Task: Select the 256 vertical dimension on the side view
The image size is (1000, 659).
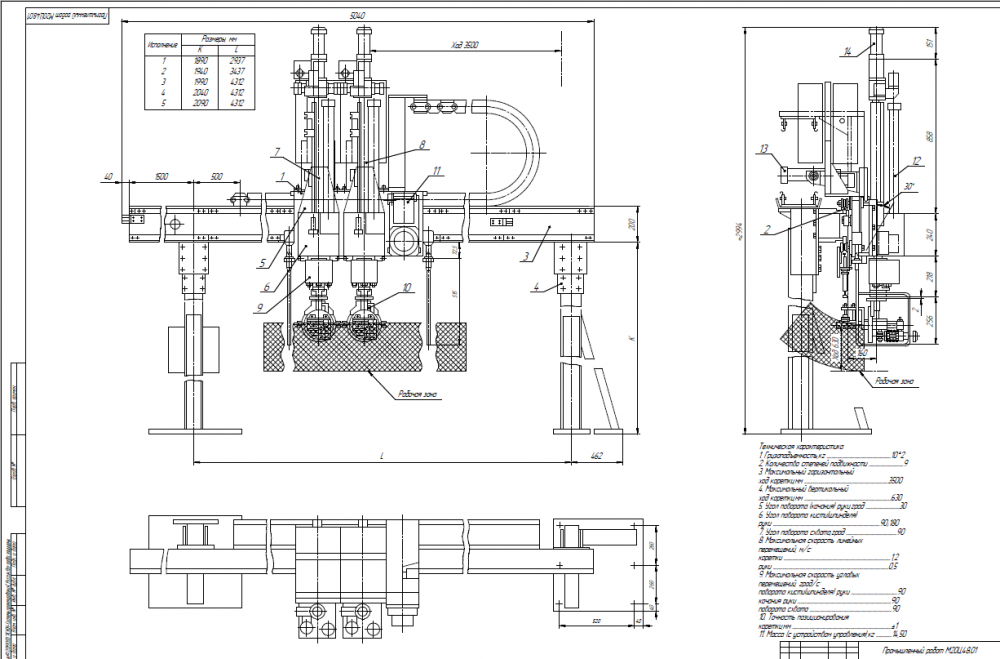Action: (930, 319)
